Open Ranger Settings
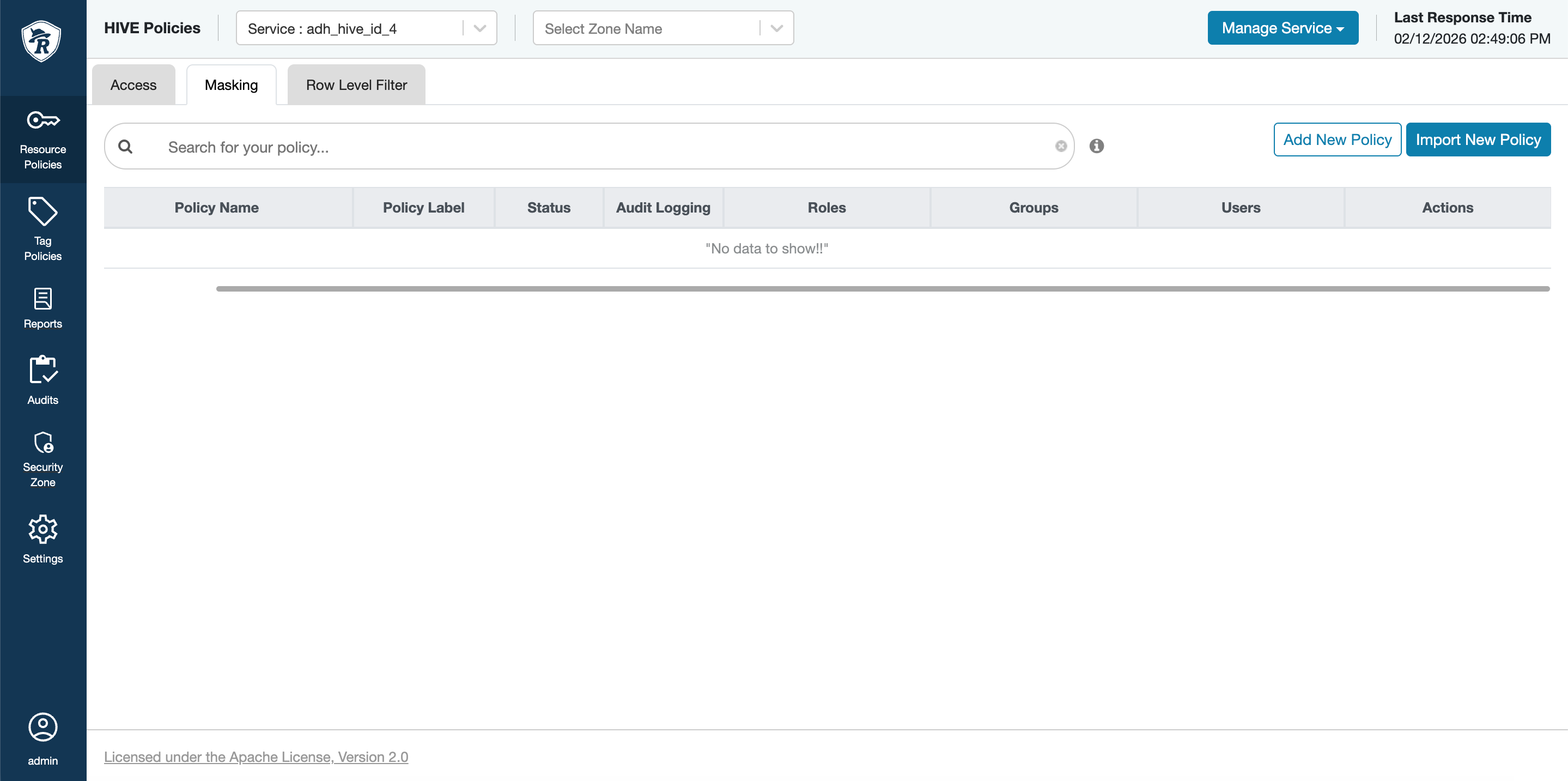Image resolution: width=1568 pixels, height=781 pixels. (x=42, y=538)
